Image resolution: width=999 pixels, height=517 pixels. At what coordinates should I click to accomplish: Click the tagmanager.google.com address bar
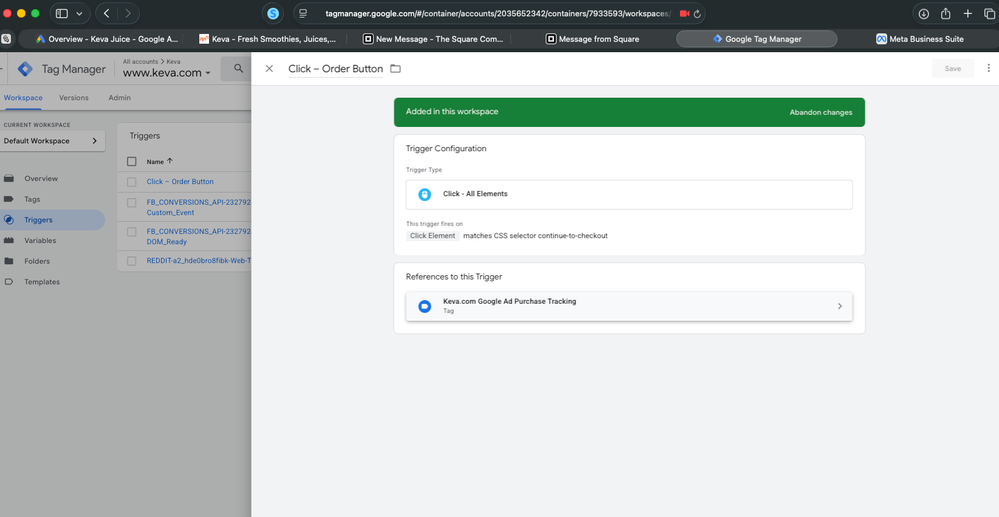click(x=497, y=13)
